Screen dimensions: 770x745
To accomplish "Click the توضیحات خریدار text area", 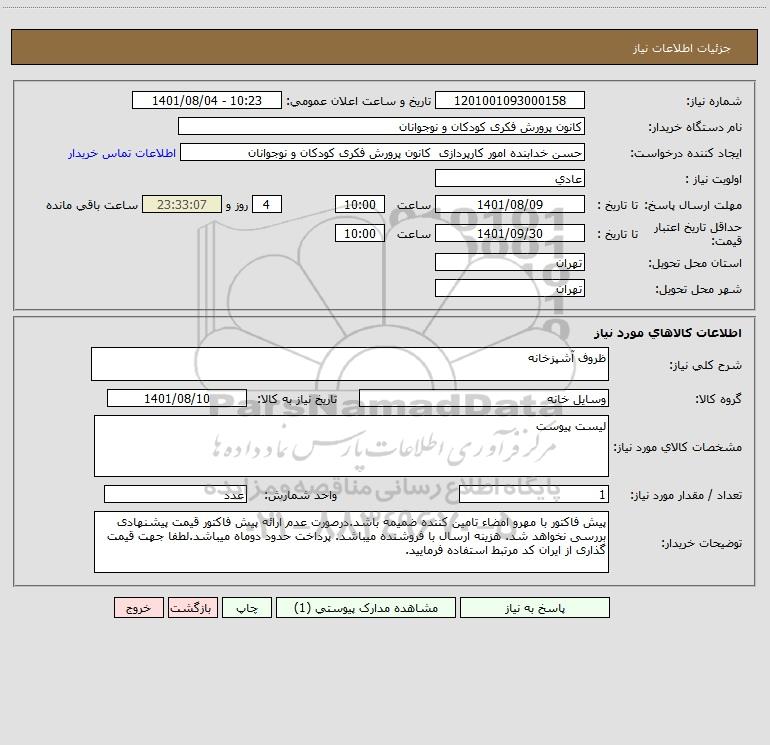I will [x=351, y=542].
